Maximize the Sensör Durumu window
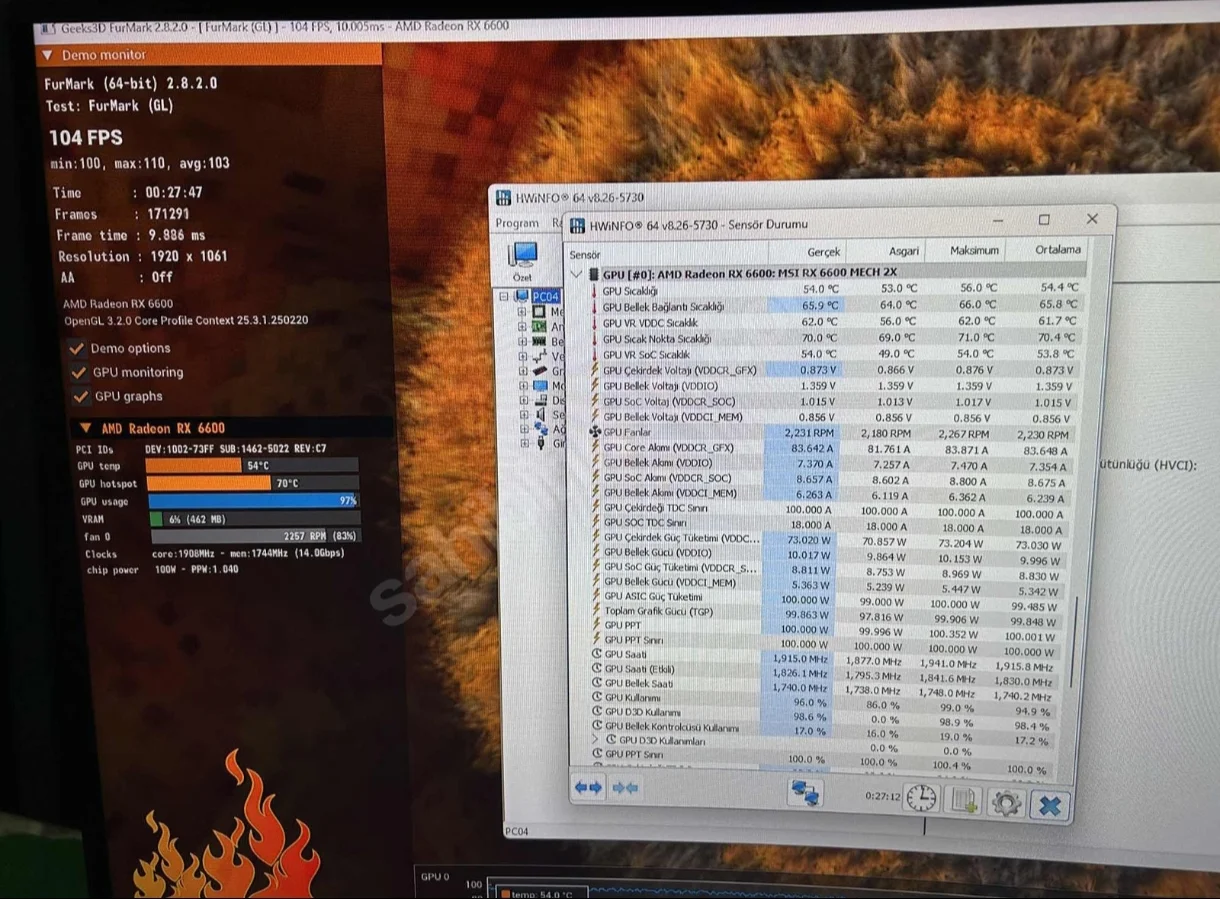1220x899 pixels. pos(1044,219)
